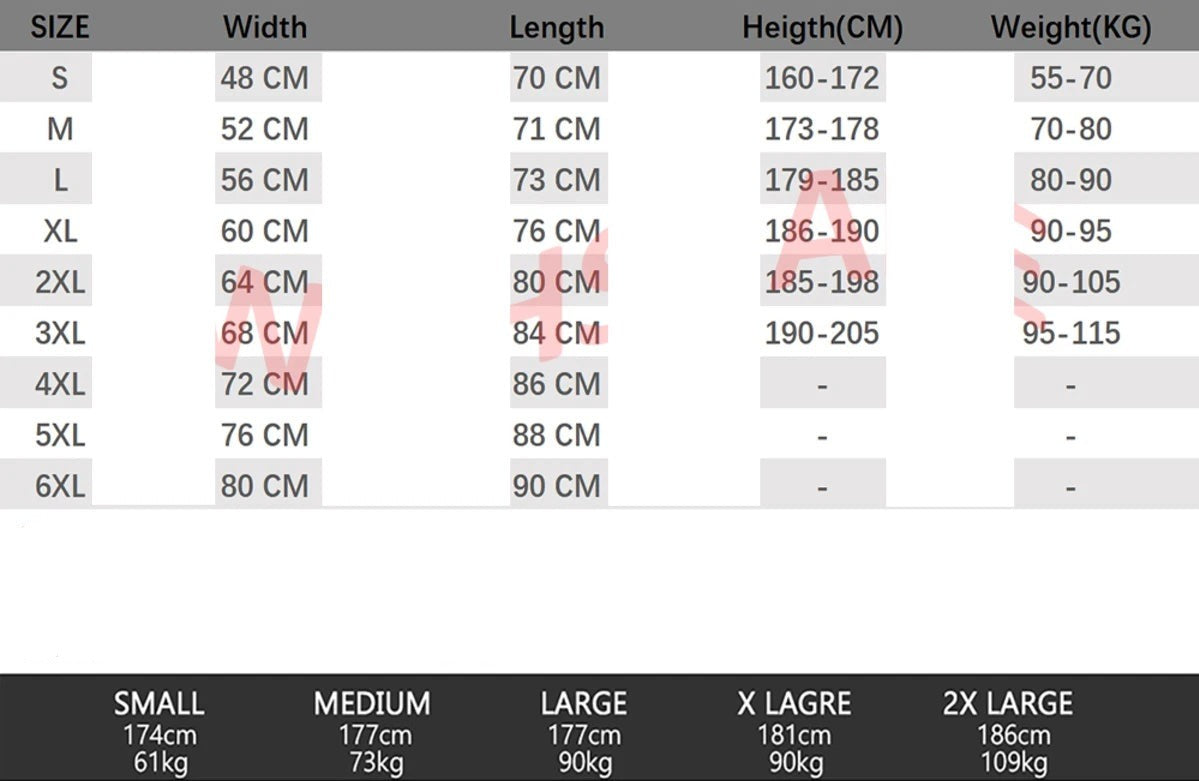Select the Length column header

556,27
